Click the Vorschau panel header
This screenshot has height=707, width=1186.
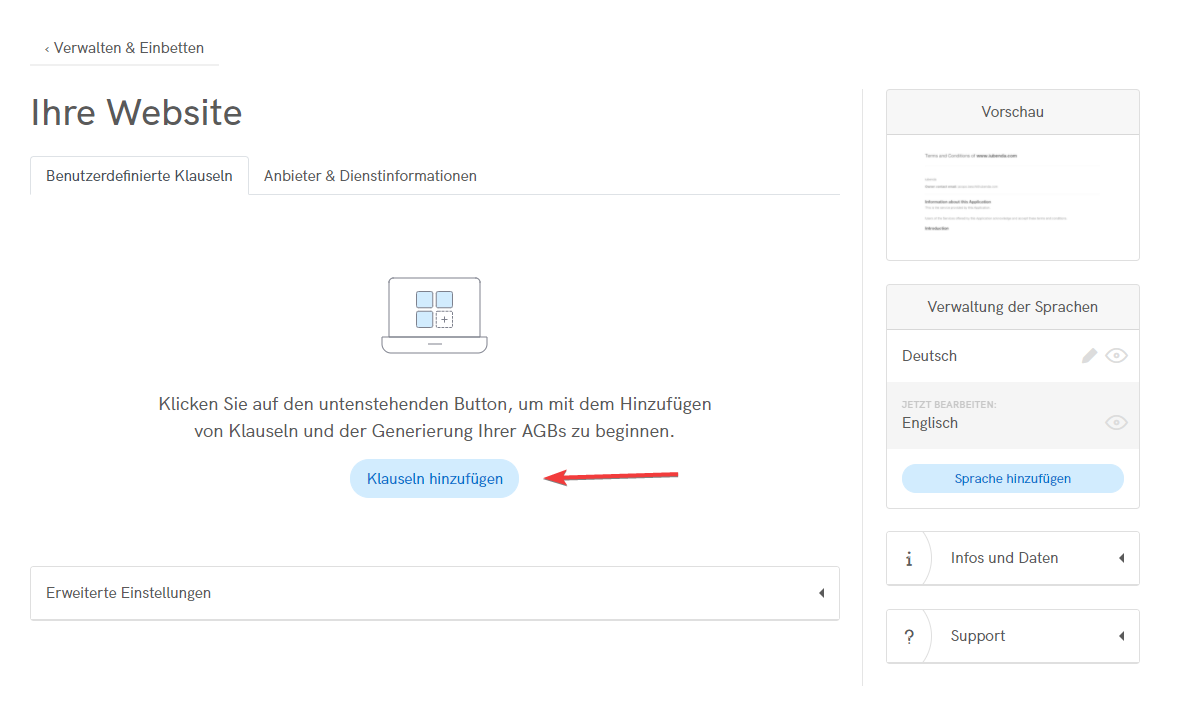pos(1012,112)
